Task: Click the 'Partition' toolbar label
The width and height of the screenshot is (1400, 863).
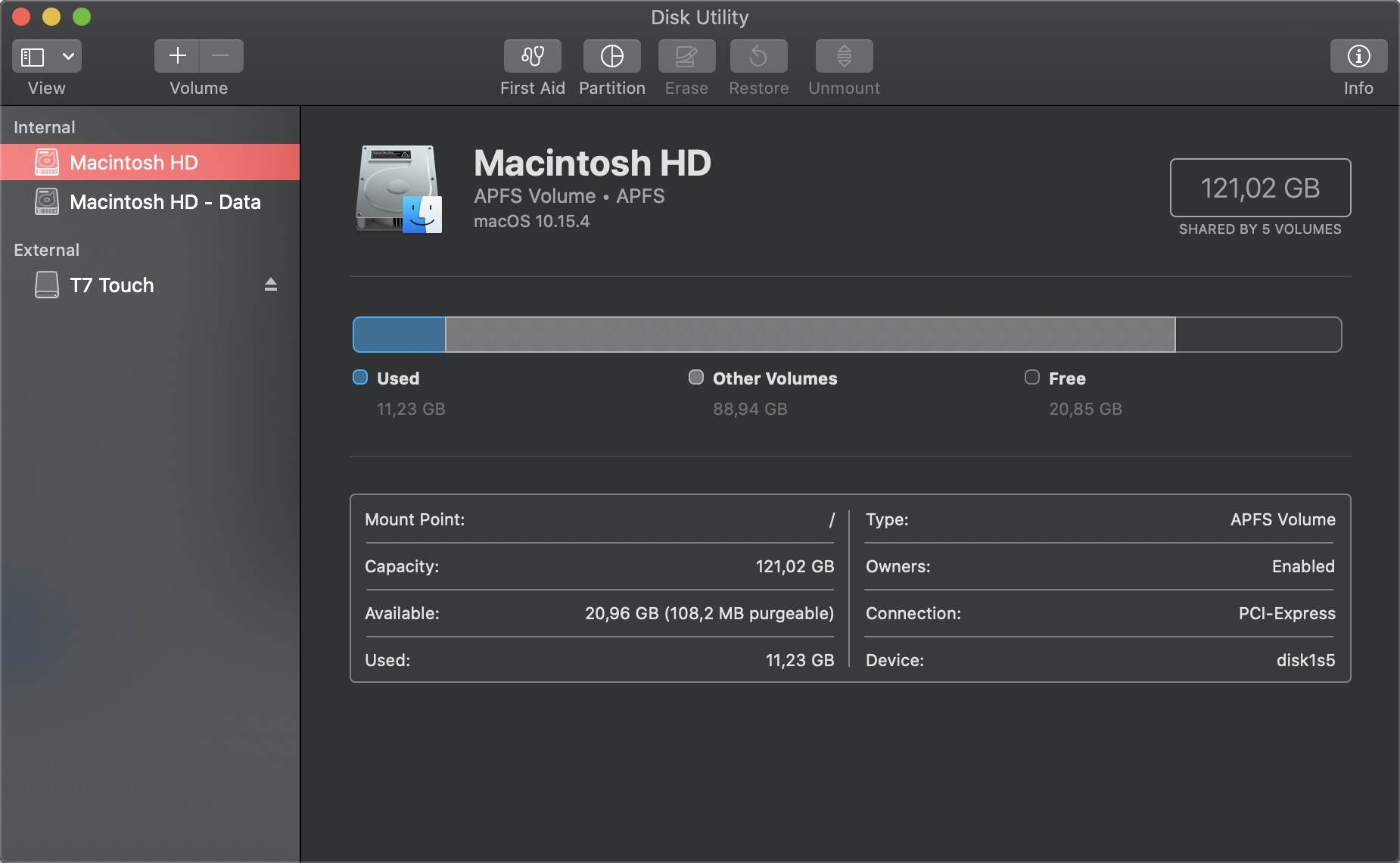Action: (612, 89)
